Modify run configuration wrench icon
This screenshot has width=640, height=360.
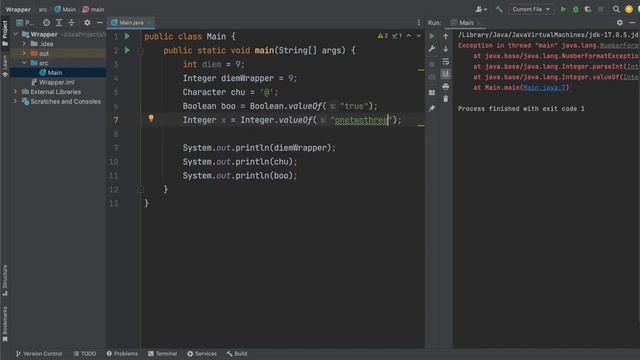point(432,49)
